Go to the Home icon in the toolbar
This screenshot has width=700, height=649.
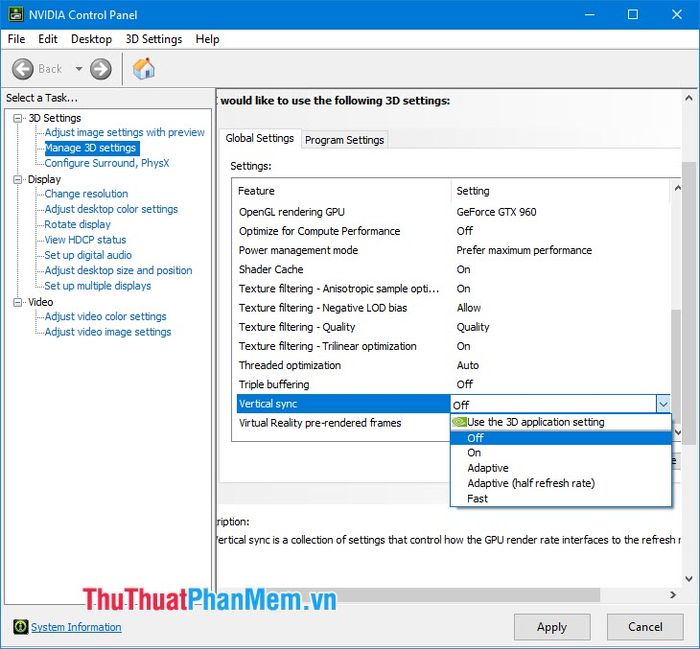[x=143, y=69]
